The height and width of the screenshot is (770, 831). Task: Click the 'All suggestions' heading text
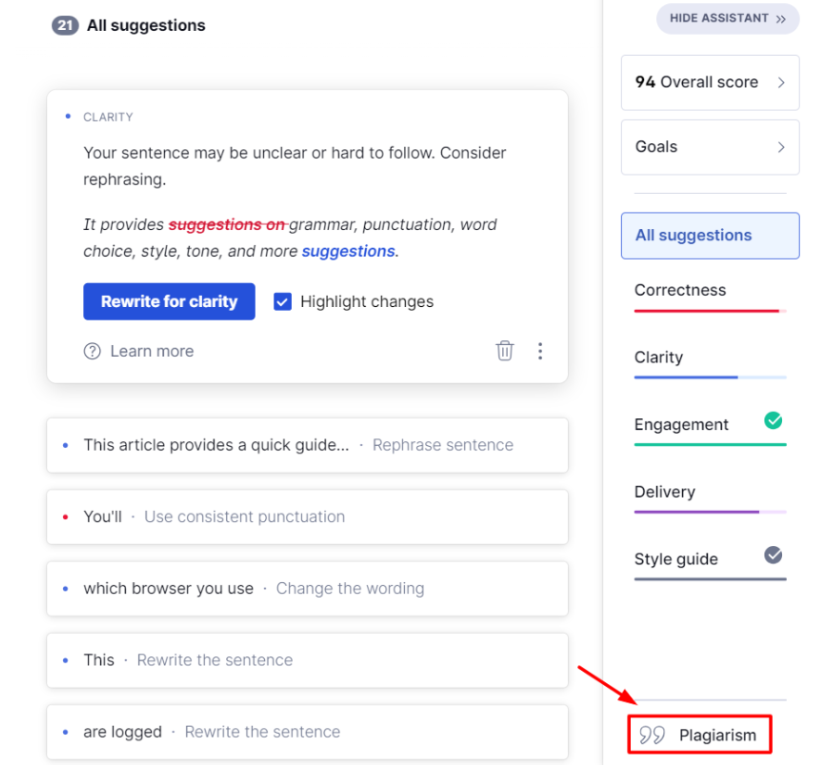click(146, 25)
